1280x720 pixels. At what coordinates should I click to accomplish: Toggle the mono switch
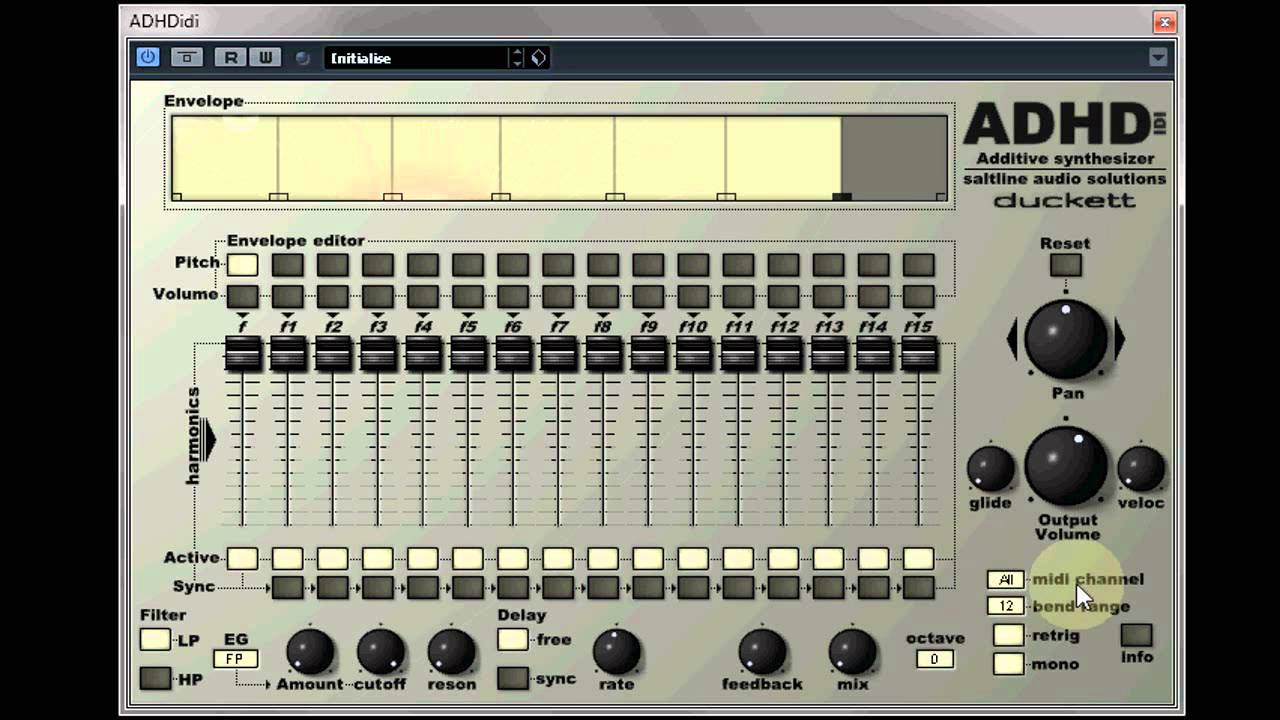[1008, 663]
